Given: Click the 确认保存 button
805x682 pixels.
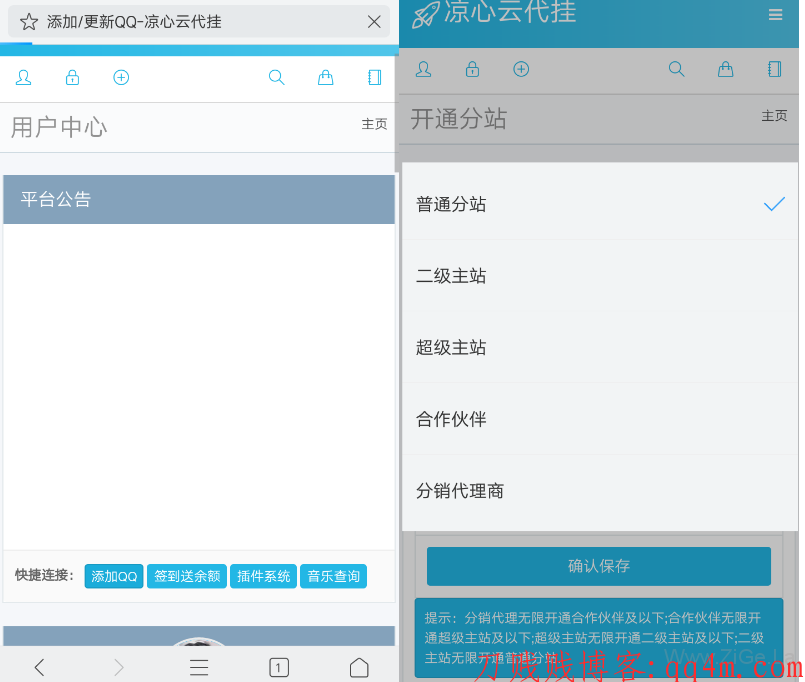Looking at the screenshot, I should [599, 566].
